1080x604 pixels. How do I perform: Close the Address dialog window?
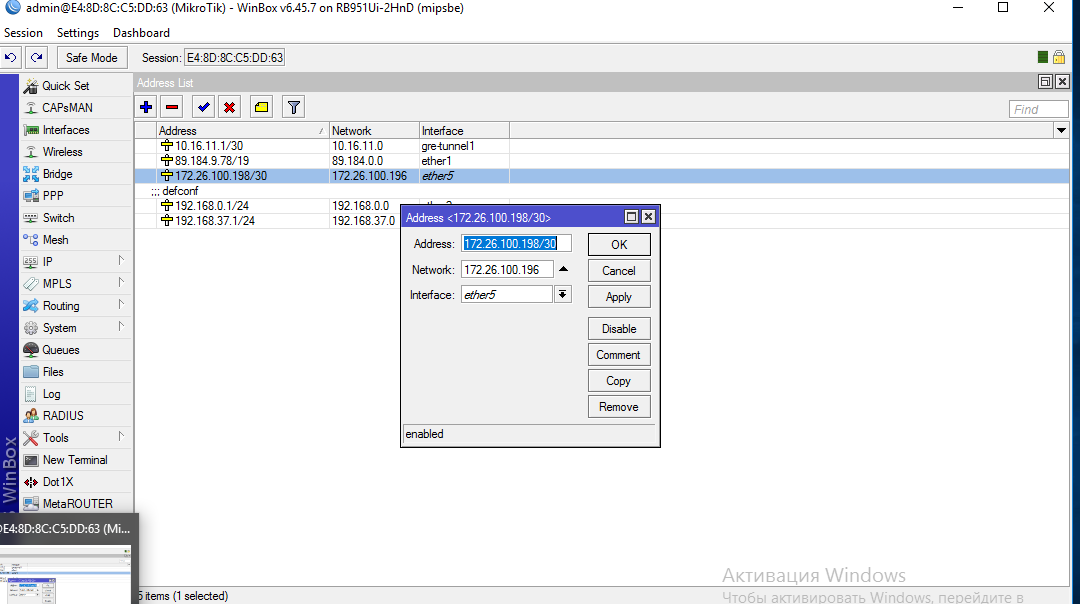click(648, 217)
